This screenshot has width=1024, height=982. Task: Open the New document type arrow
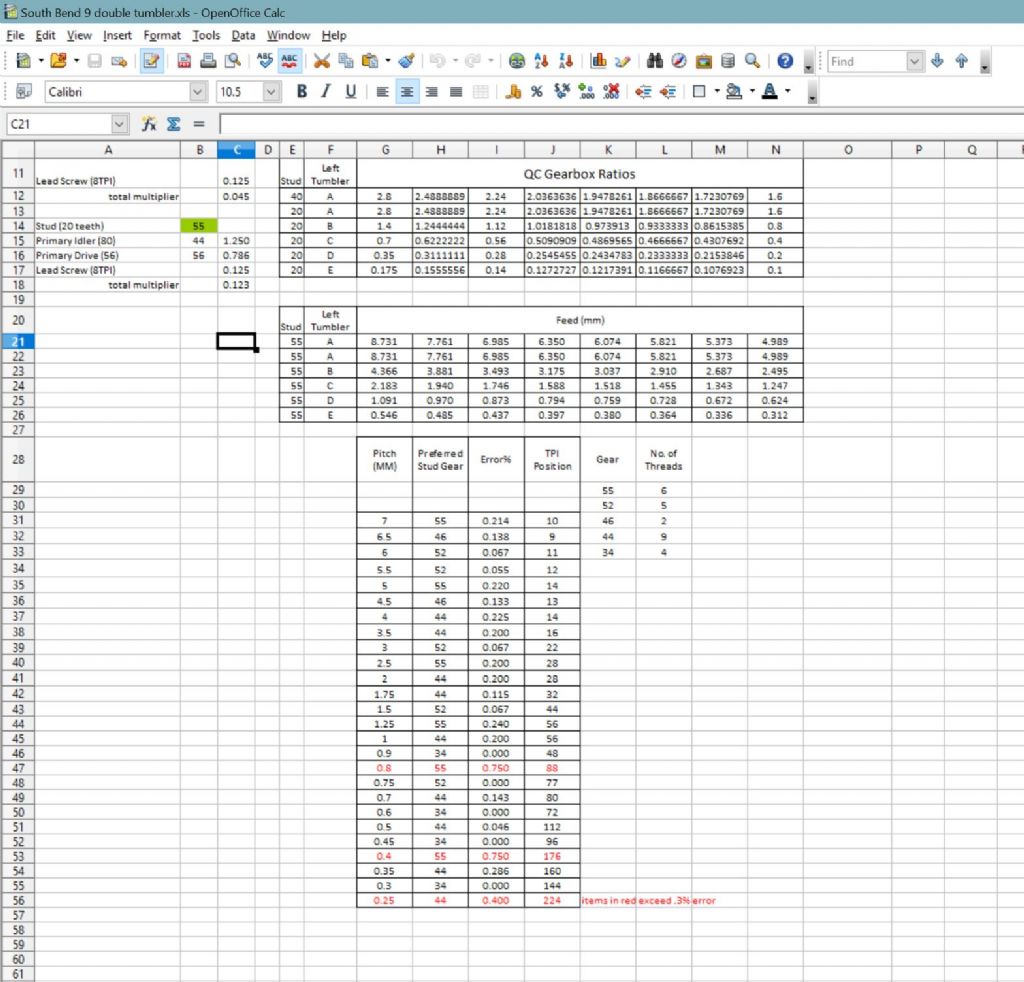click(40, 61)
